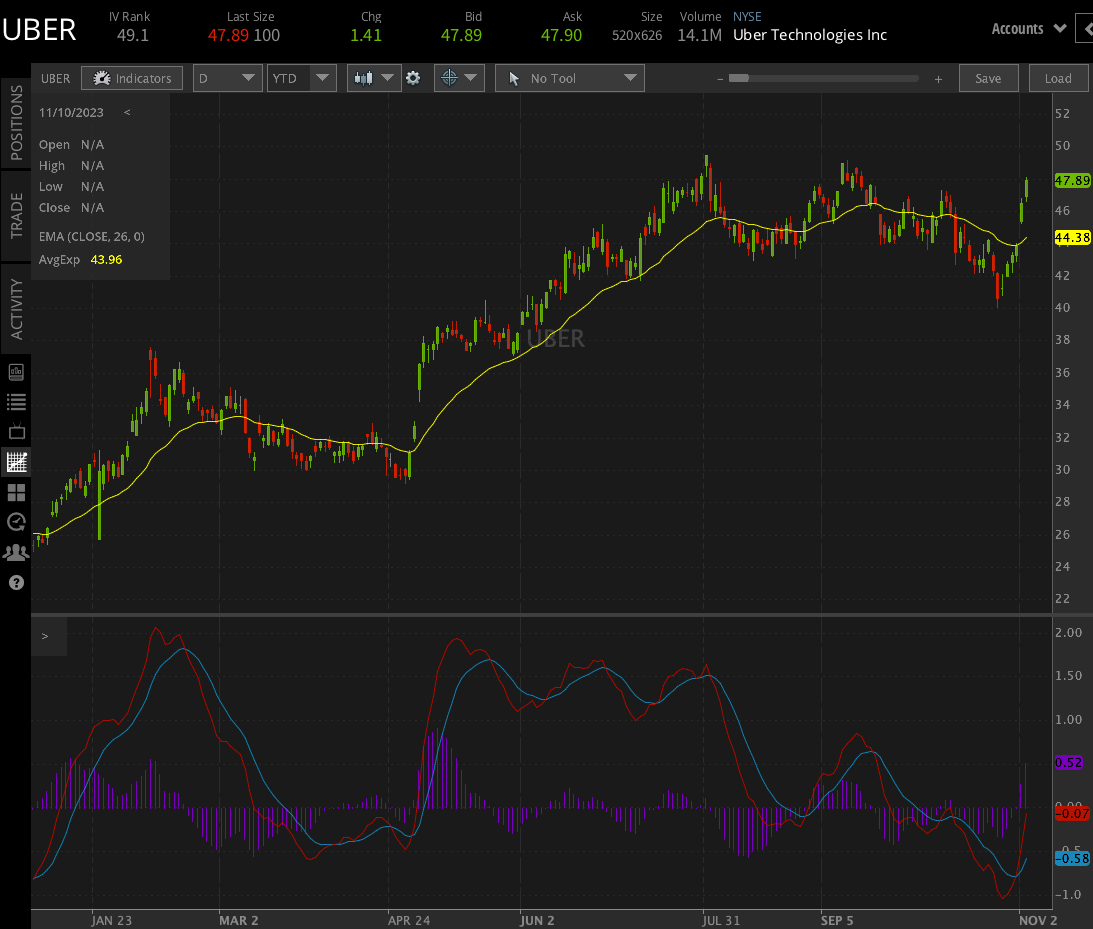The image size is (1093, 929).
Task: Switch to the Positions side tab
Action: [x=16, y=122]
